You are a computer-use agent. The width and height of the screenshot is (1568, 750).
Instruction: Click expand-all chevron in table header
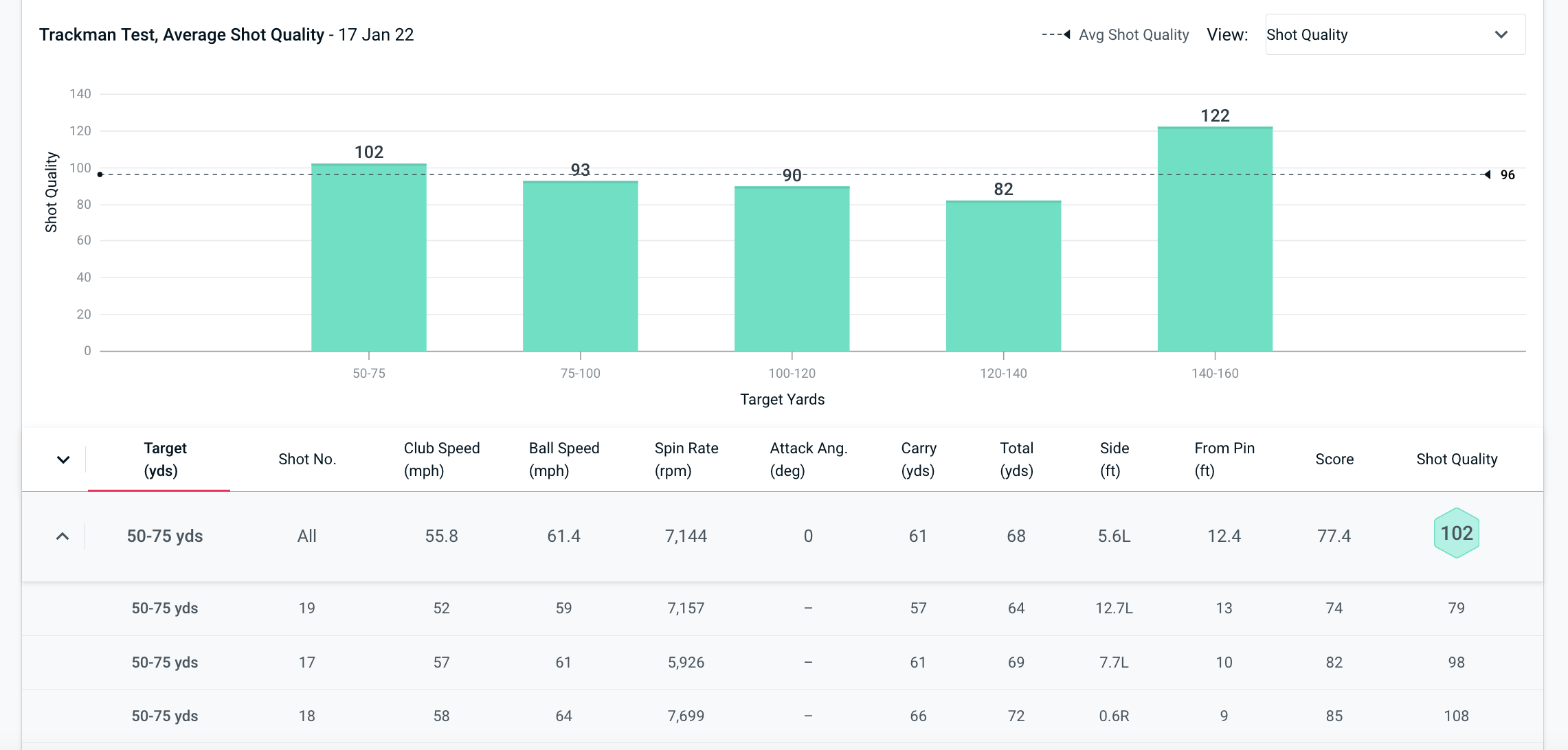(x=63, y=459)
